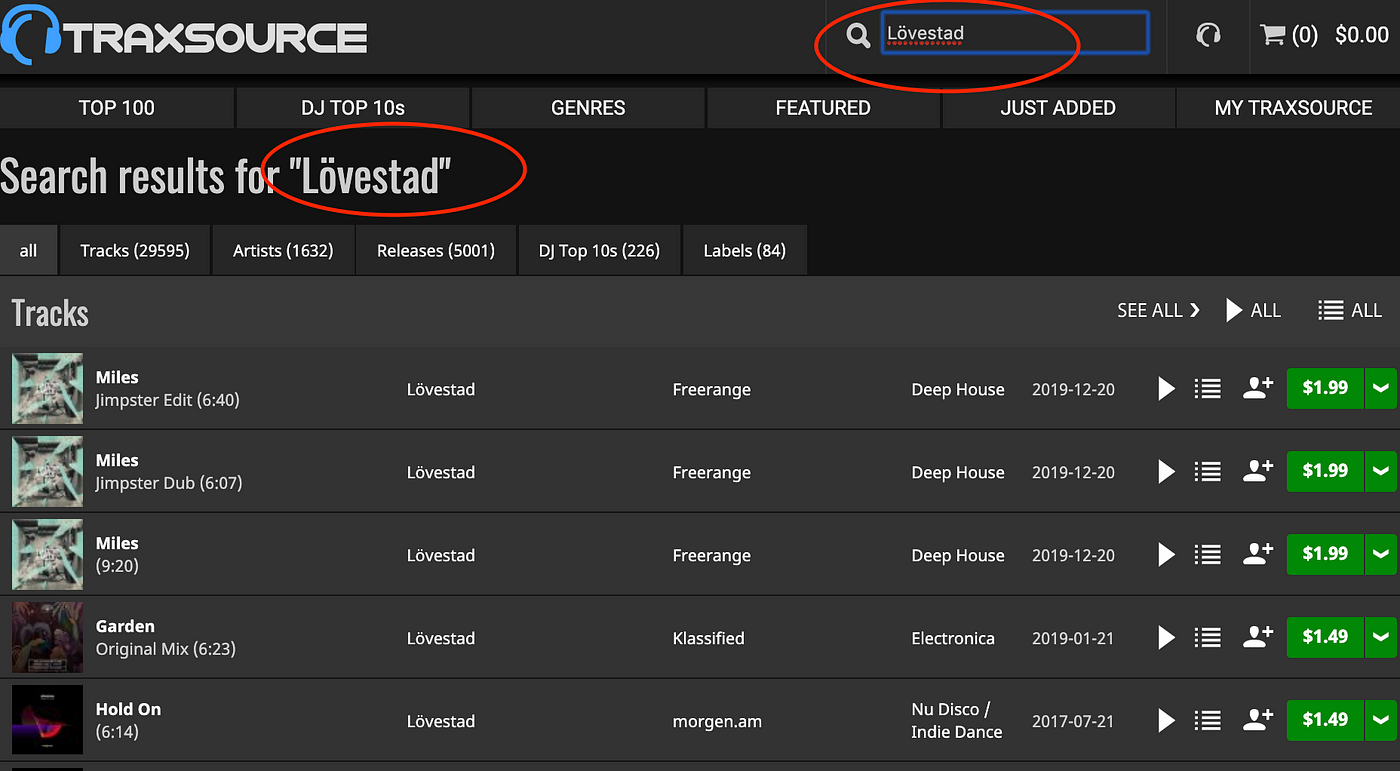Viewport: 1400px width, 771px height.
Task: Click the search magnifier icon
Action: (857, 36)
